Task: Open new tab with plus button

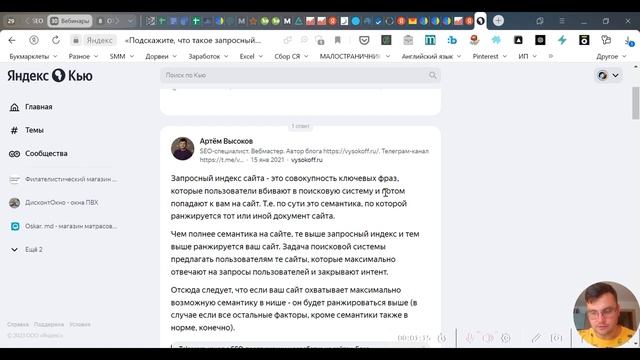Action: [x=498, y=20]
